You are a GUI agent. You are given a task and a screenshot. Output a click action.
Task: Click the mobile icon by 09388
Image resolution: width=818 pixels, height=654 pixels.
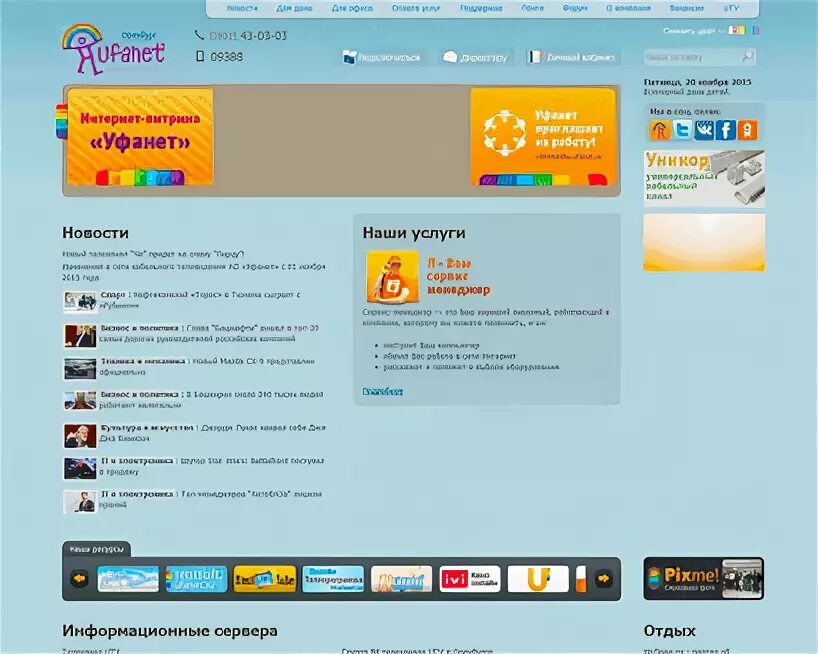click(x=200, y=56)
